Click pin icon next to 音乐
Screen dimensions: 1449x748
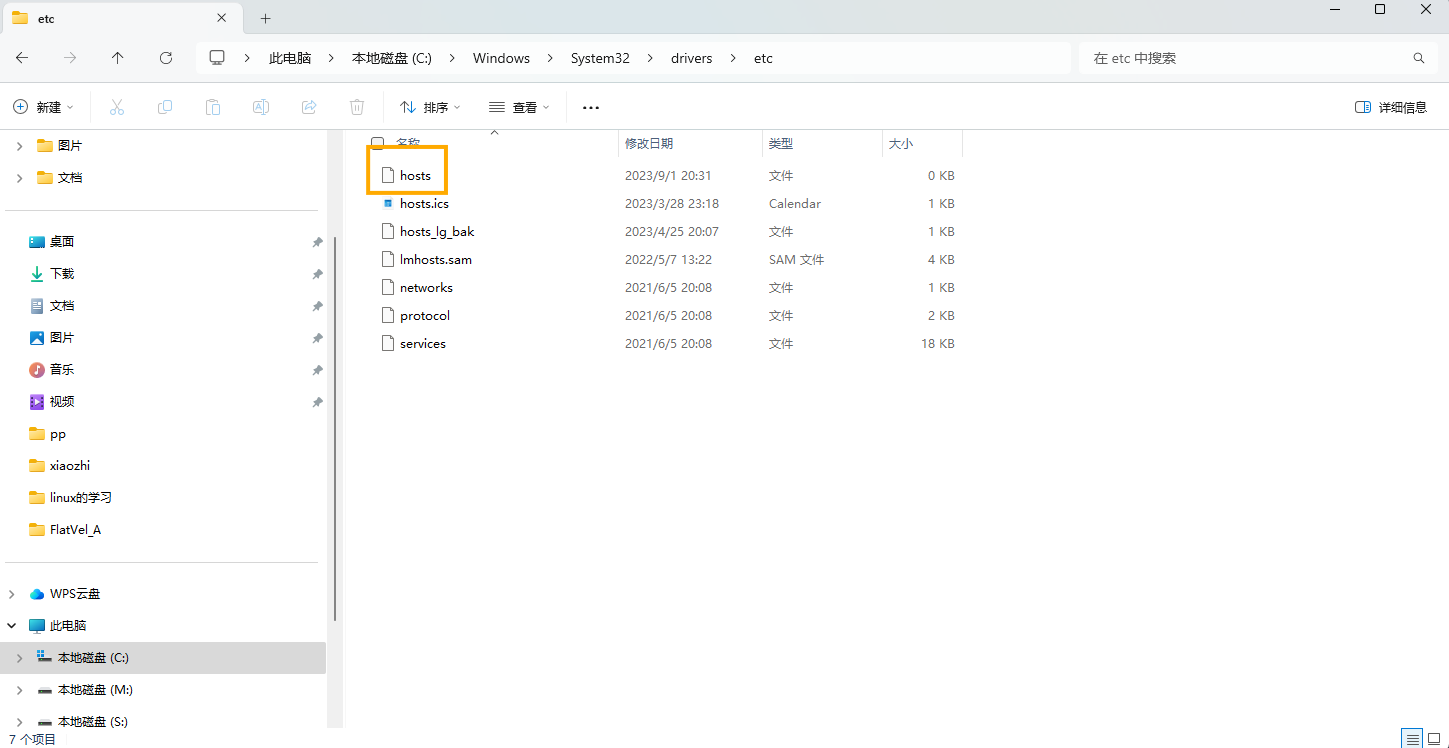coord(317,370)
